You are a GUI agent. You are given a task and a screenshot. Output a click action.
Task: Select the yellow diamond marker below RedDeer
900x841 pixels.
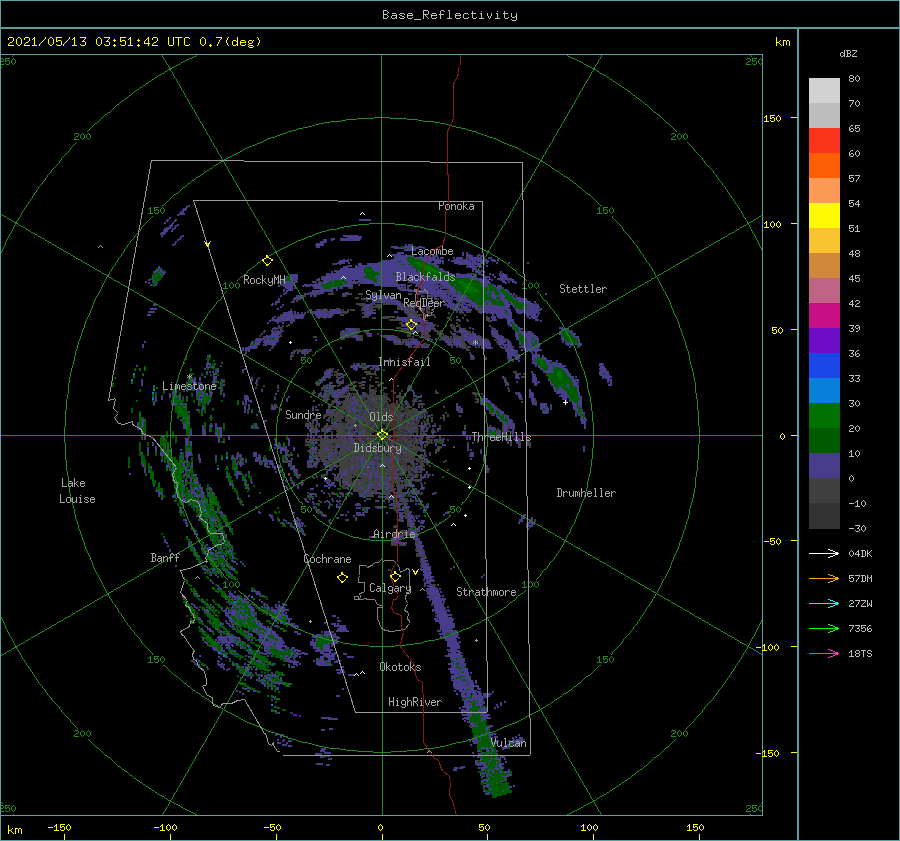(412, 325)
